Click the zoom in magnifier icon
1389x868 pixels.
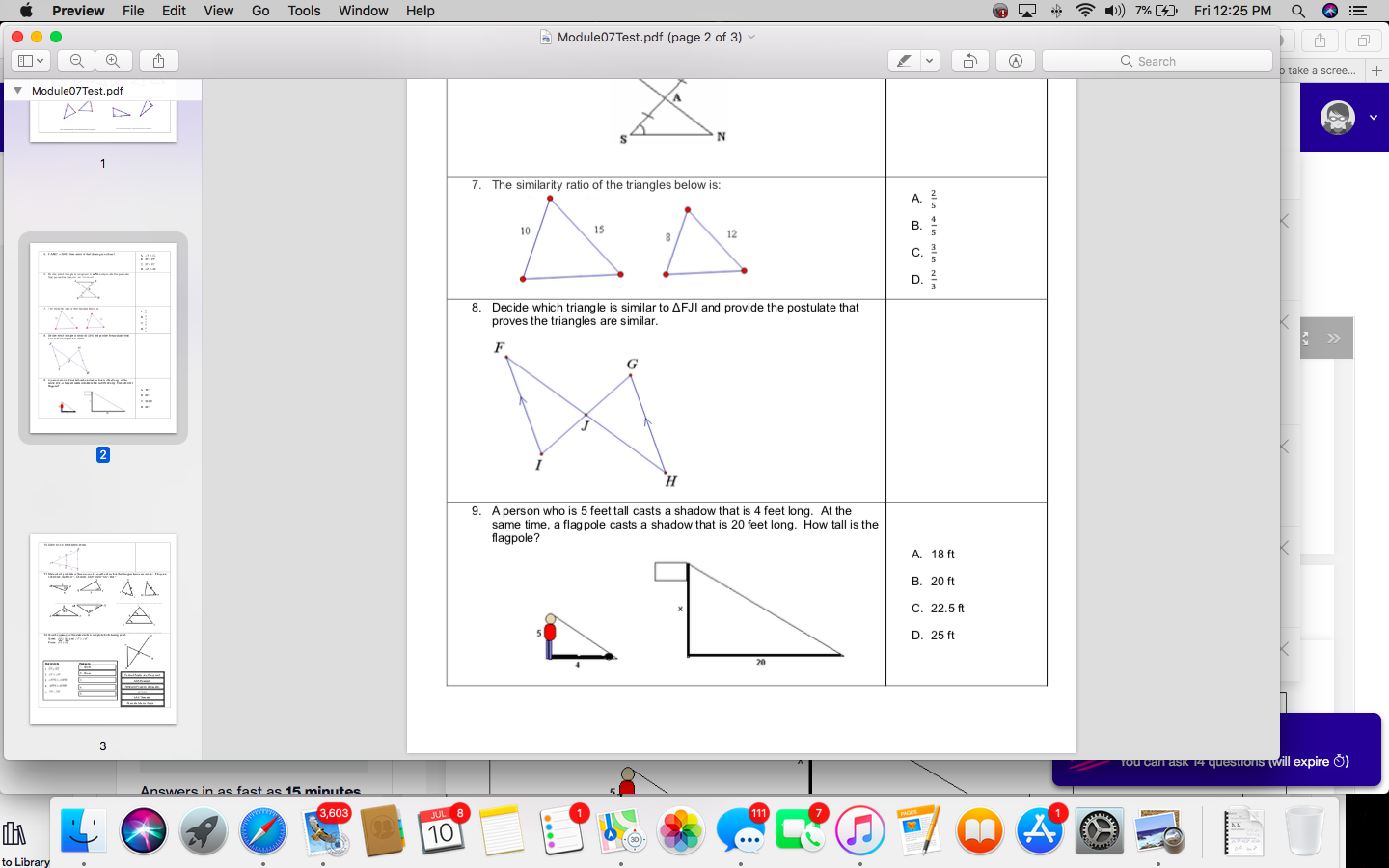114,60
